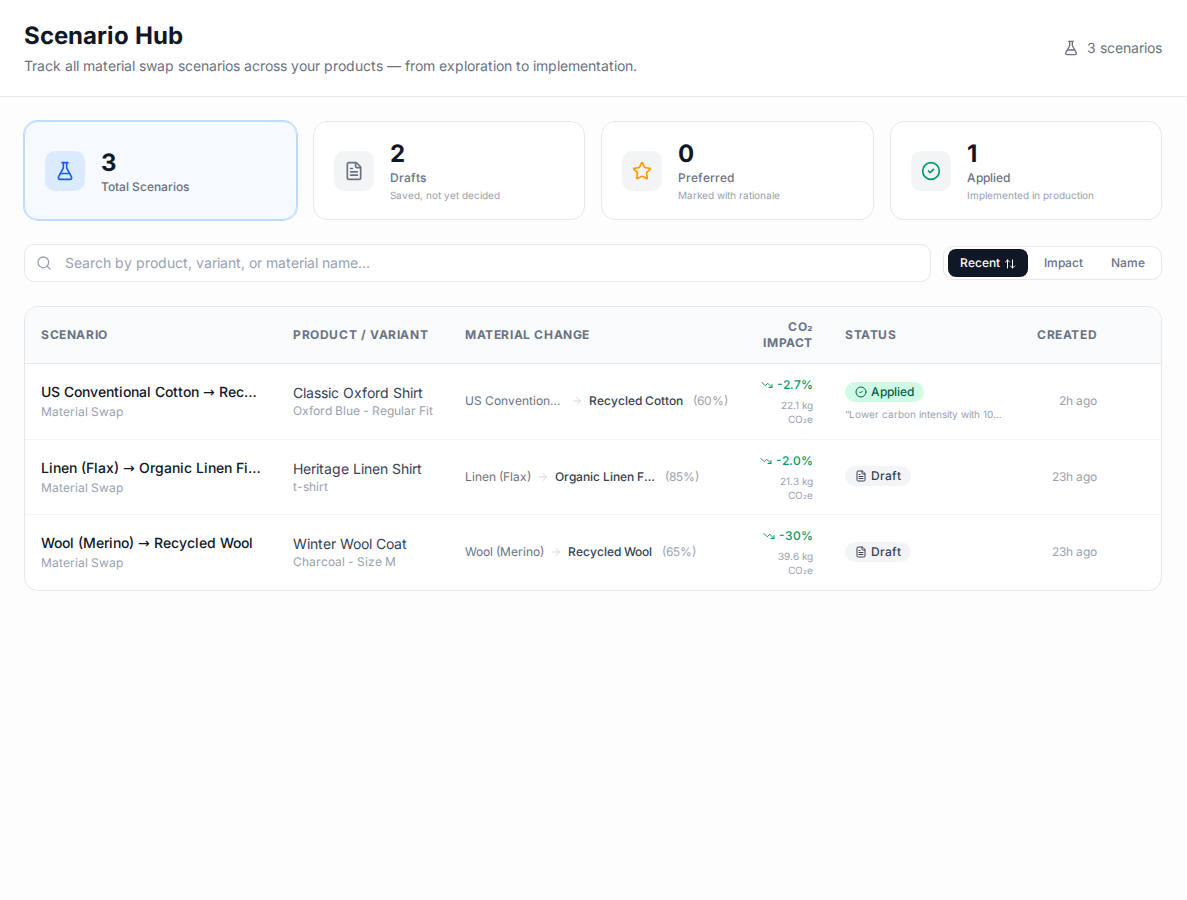Click 'Winter Wool Coat' product name

(x=350, y=543)
